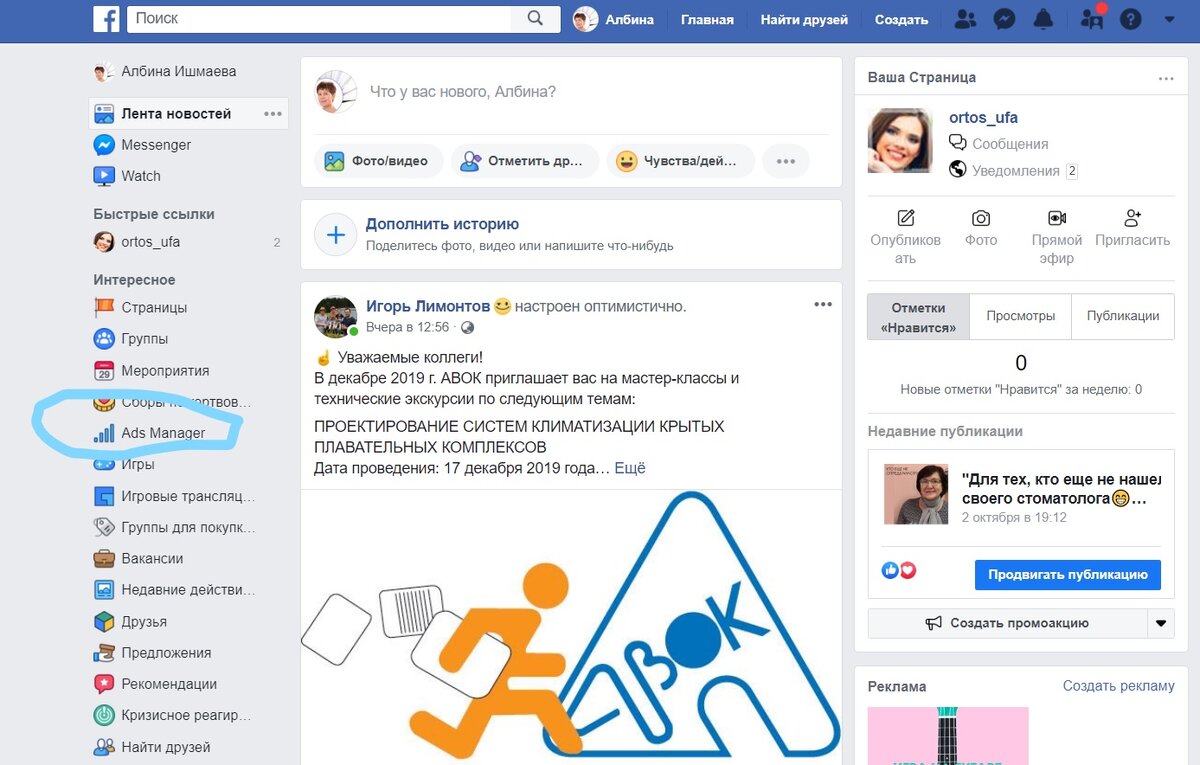Click the search magnifier button
This screenshot has width=1200, height=765.
[535, 19]
